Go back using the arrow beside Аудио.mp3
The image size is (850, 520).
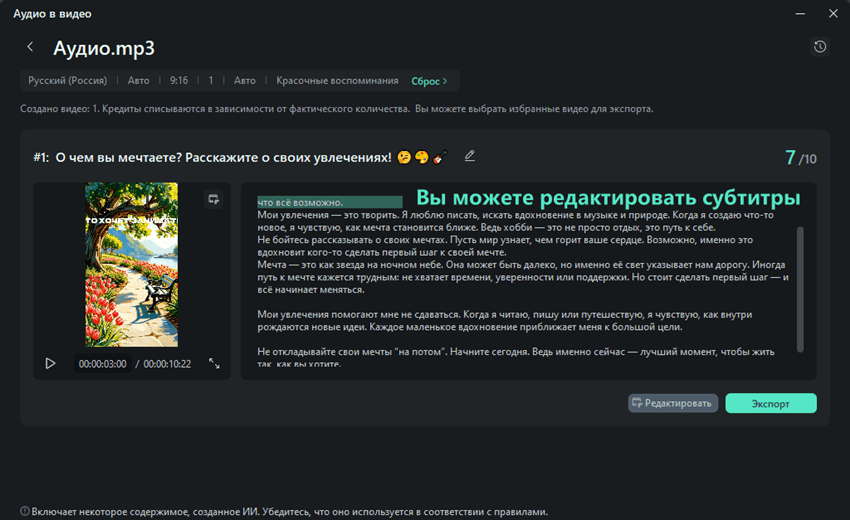(31, 47)
